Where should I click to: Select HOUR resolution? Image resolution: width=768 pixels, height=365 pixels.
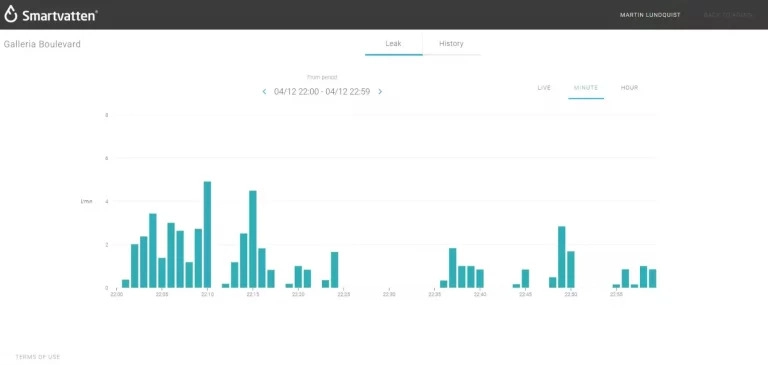point(629,88)
